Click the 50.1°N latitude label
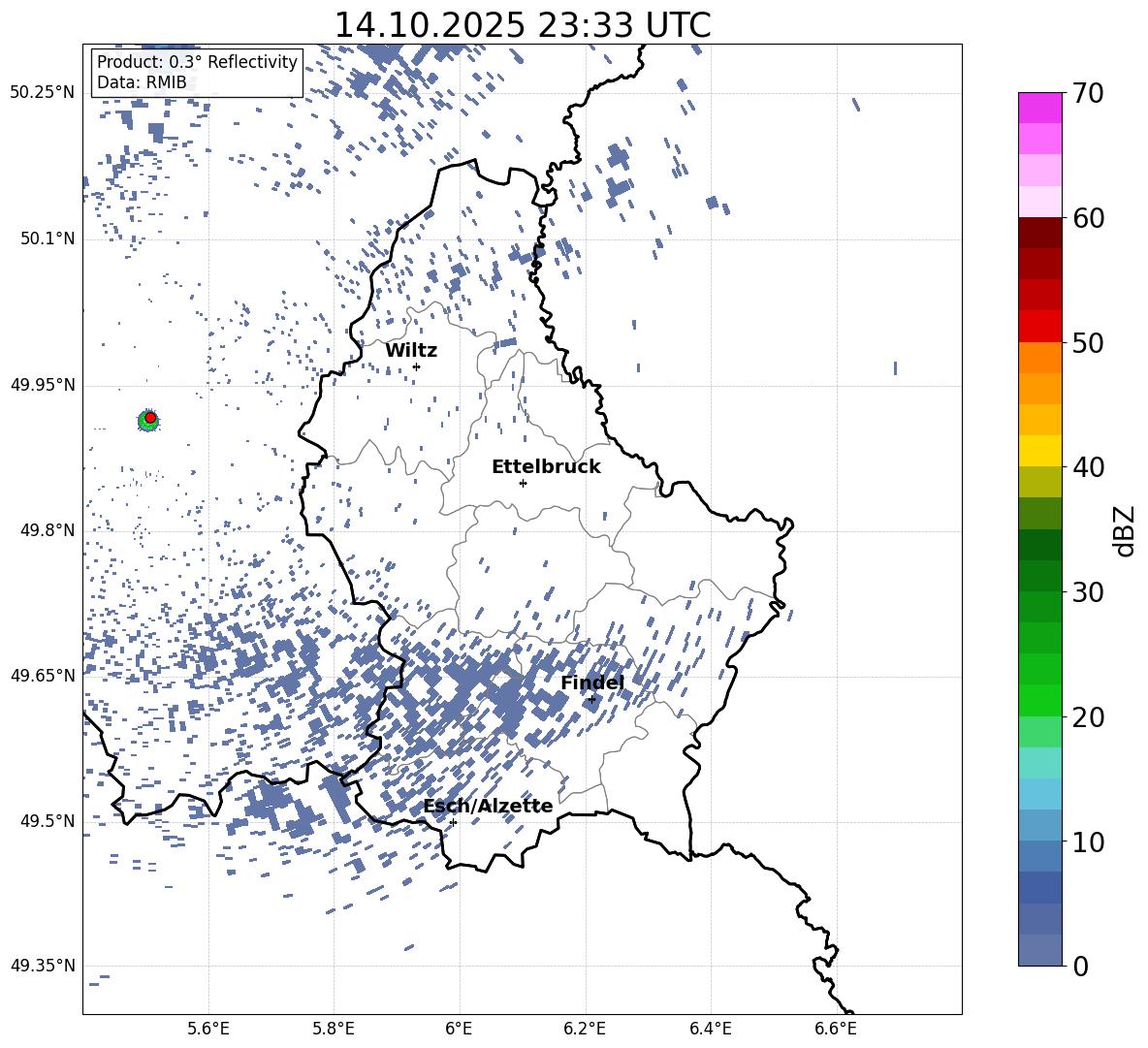This screenshot has height=1048, width=1148. [x=48, y=239]
